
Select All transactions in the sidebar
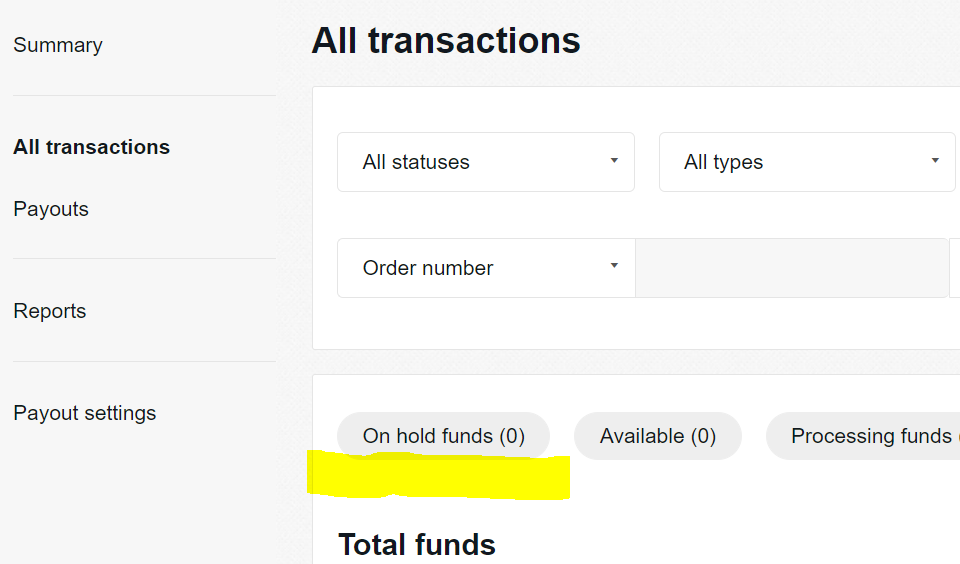click(x=91, y=147)
